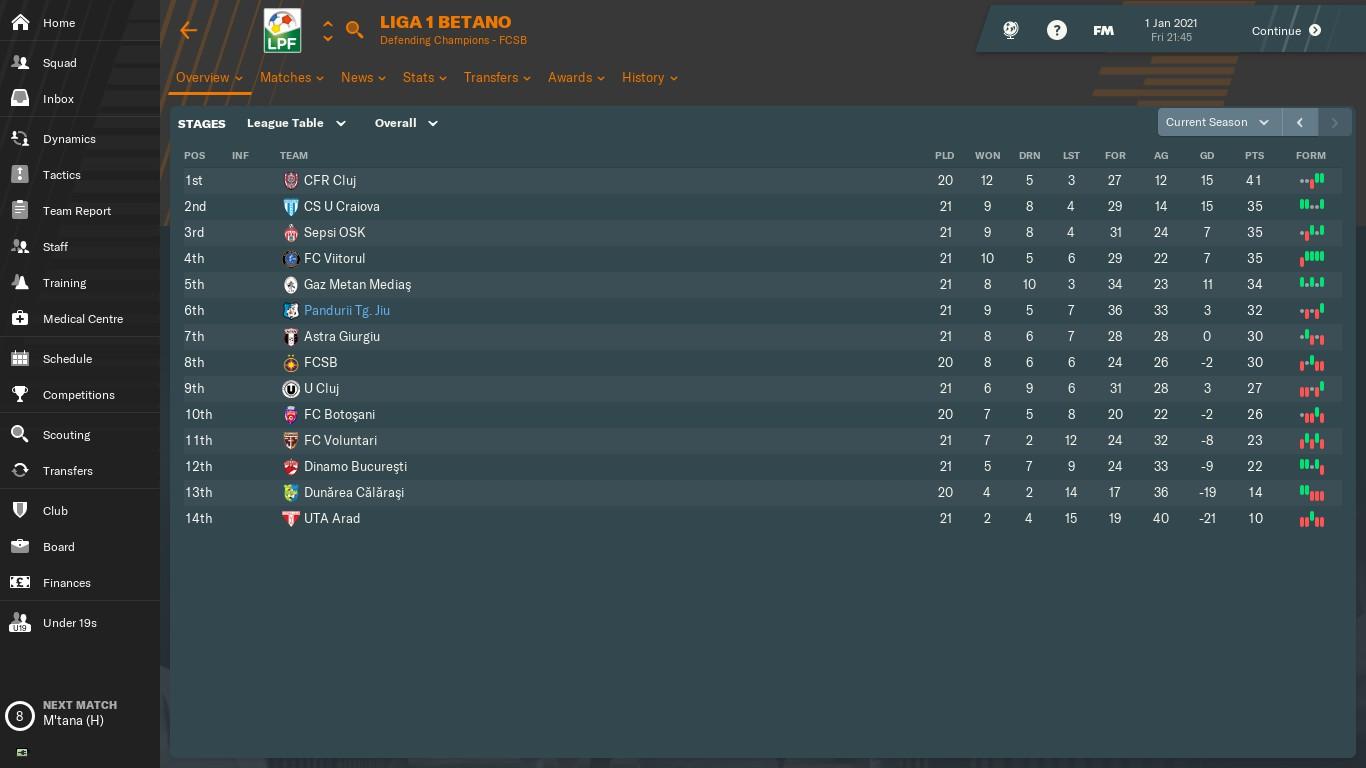1366x768 pixels.
Task: Open the Current Season dropdown
Action: pos(1219,122)
